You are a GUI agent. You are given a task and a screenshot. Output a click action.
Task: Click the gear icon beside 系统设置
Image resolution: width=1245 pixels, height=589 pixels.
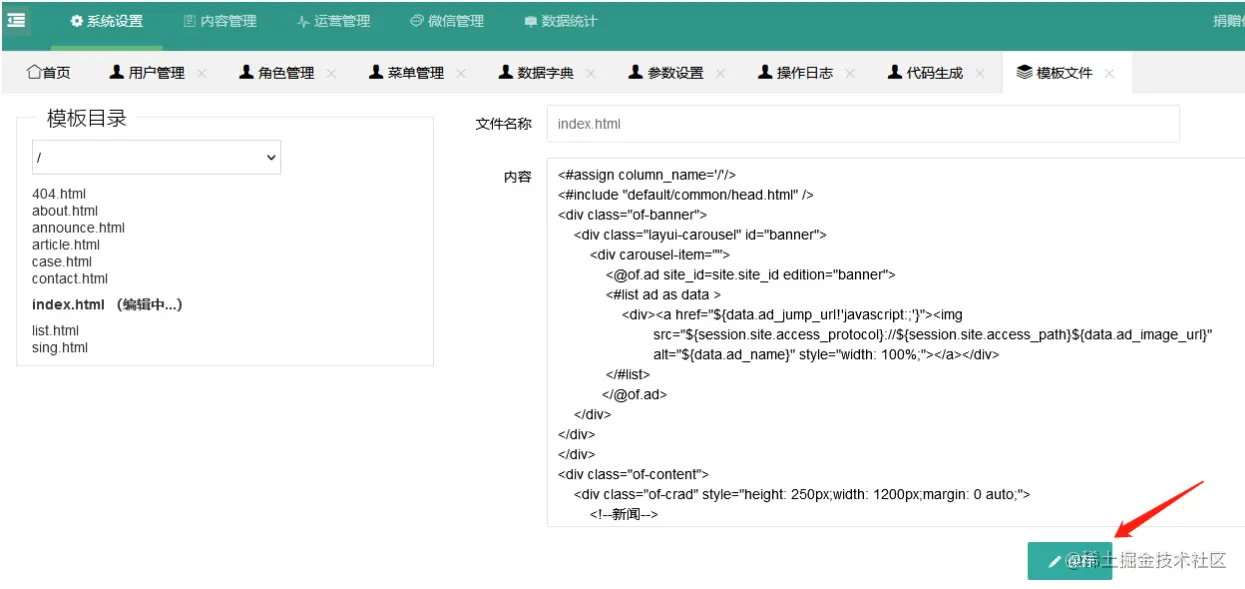click(x=76, y=21)
